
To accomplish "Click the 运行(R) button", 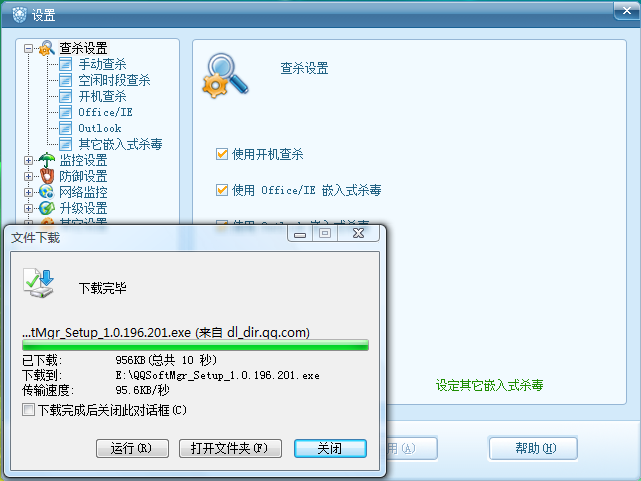I will pos(132,449).
